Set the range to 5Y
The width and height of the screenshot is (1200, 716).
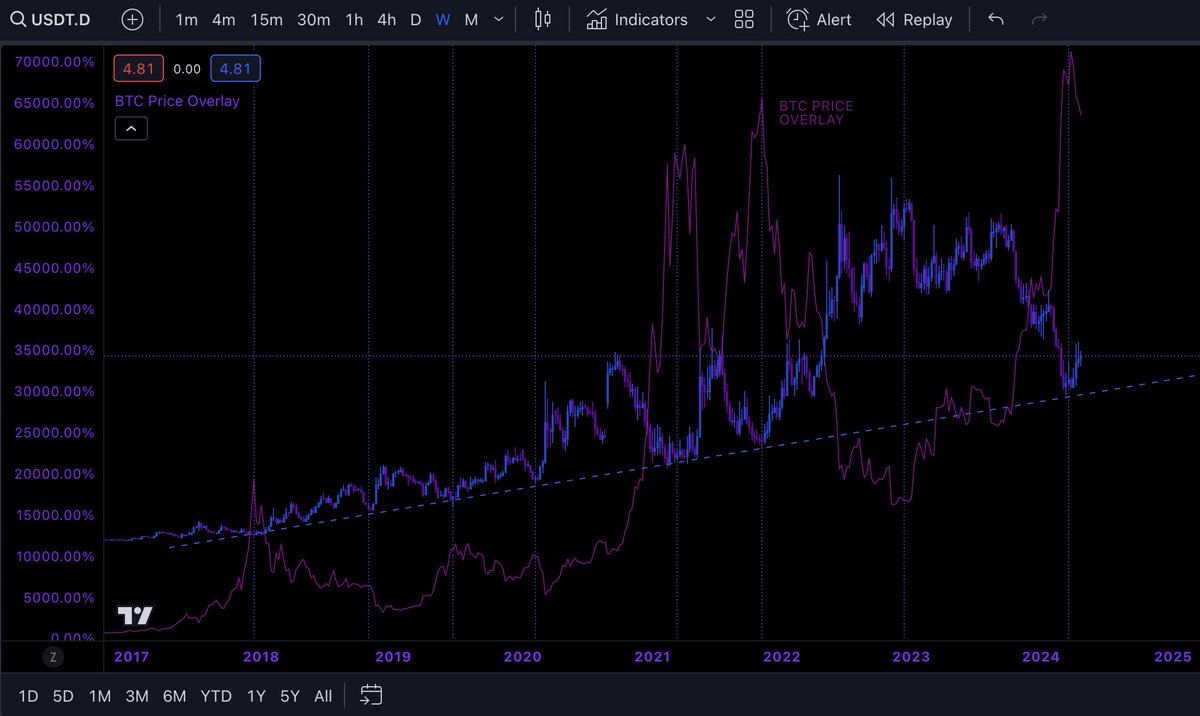point(290,696)
